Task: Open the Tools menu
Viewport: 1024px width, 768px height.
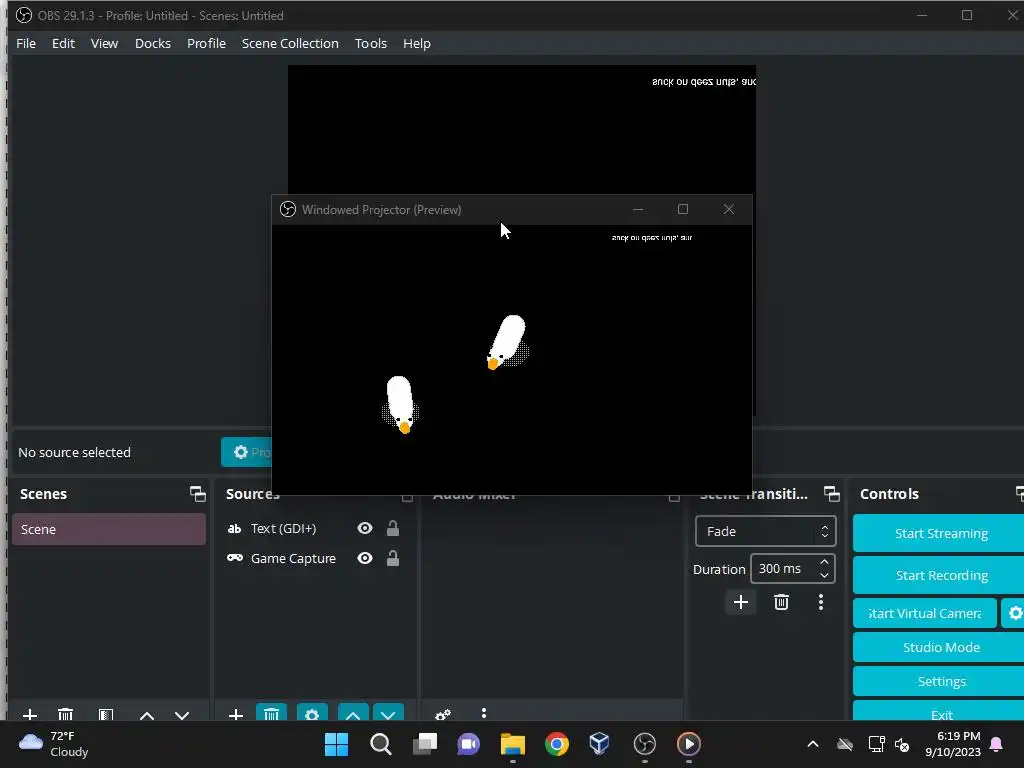Action: 371,43
